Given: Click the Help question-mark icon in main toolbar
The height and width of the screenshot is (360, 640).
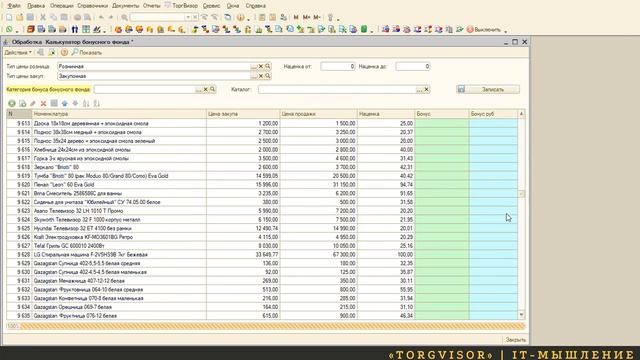Looking at the screenshot, I should (240, 17).
